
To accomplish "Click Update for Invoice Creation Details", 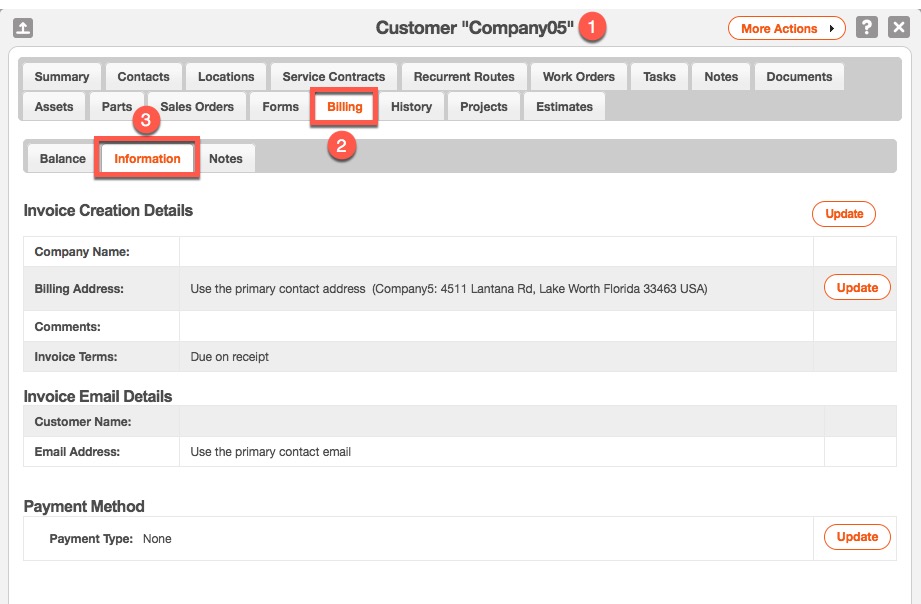I will 843,214.
